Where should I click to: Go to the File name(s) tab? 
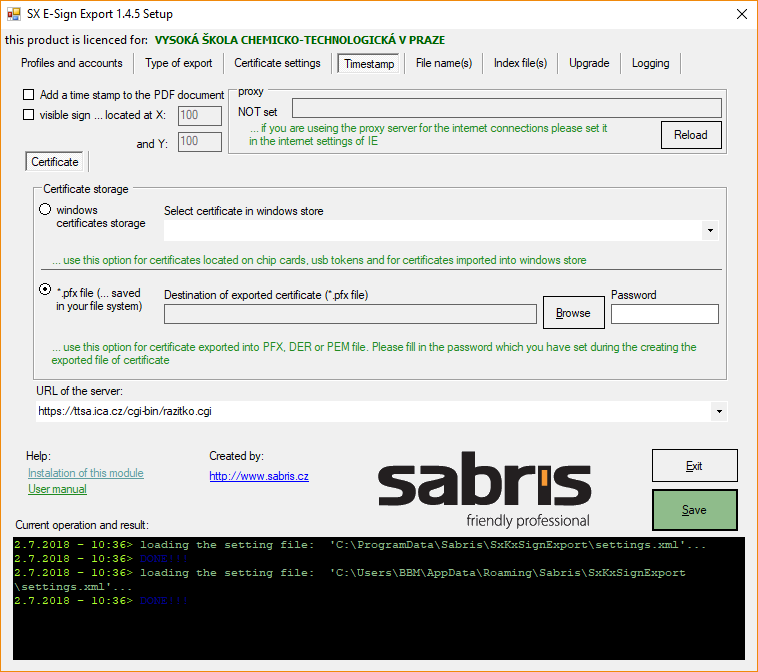[444, 63]
